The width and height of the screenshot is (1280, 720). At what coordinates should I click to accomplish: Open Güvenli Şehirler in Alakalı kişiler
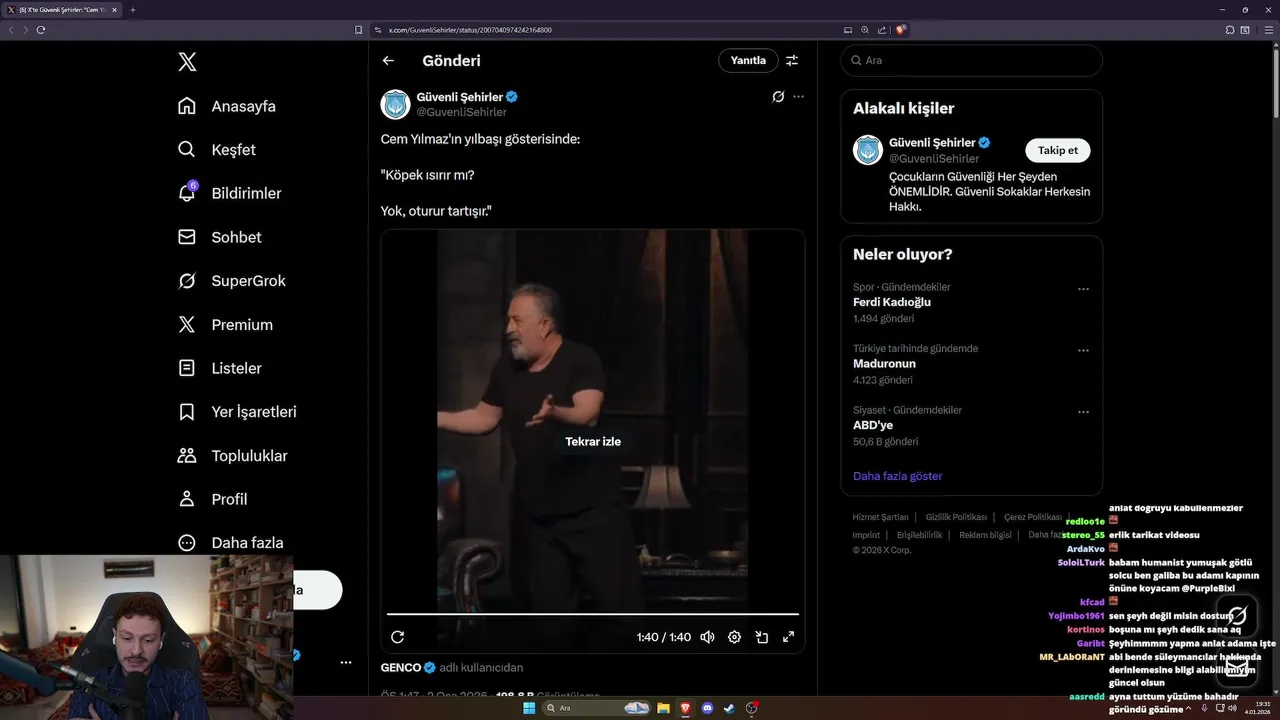pos(932,143)
